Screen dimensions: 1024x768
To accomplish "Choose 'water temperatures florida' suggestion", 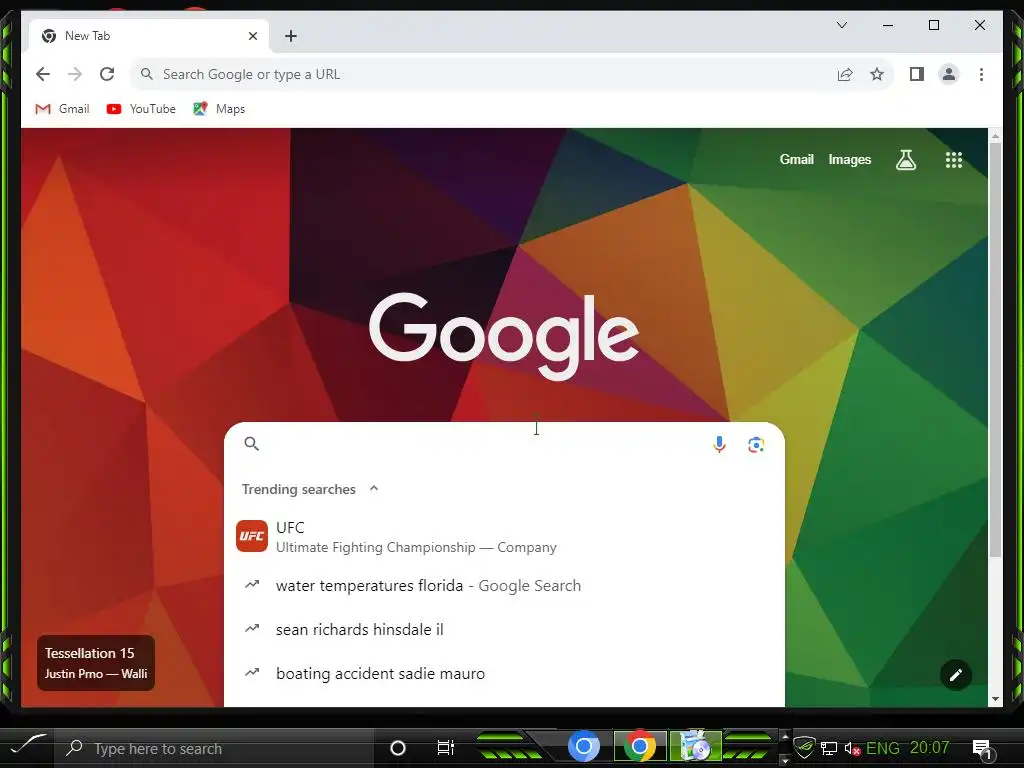I will coord(504,586).
